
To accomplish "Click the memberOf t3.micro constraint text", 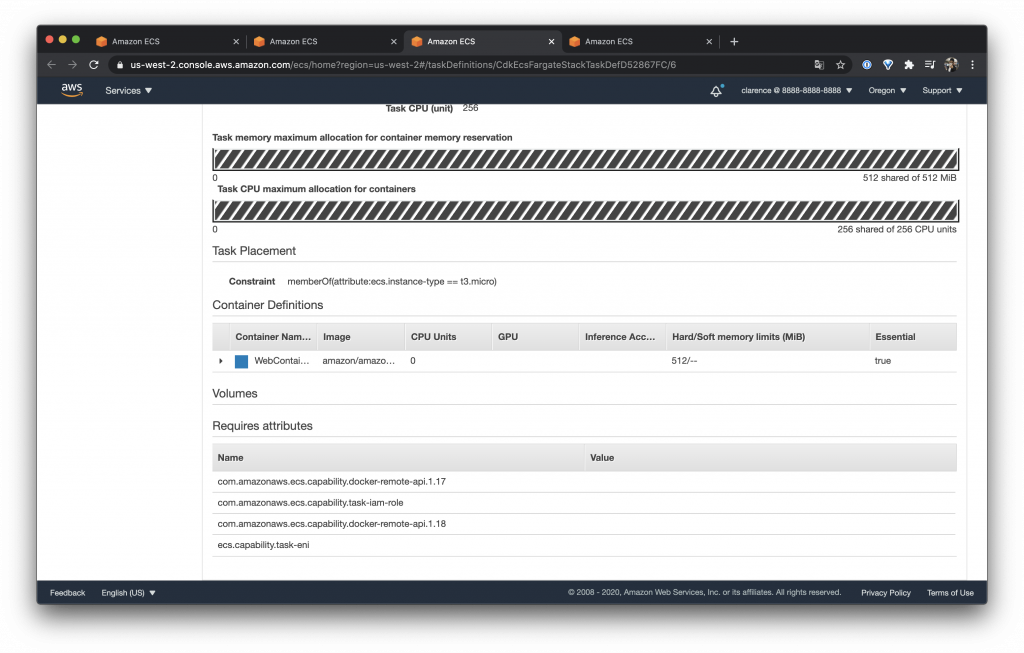I will (392, 281).
